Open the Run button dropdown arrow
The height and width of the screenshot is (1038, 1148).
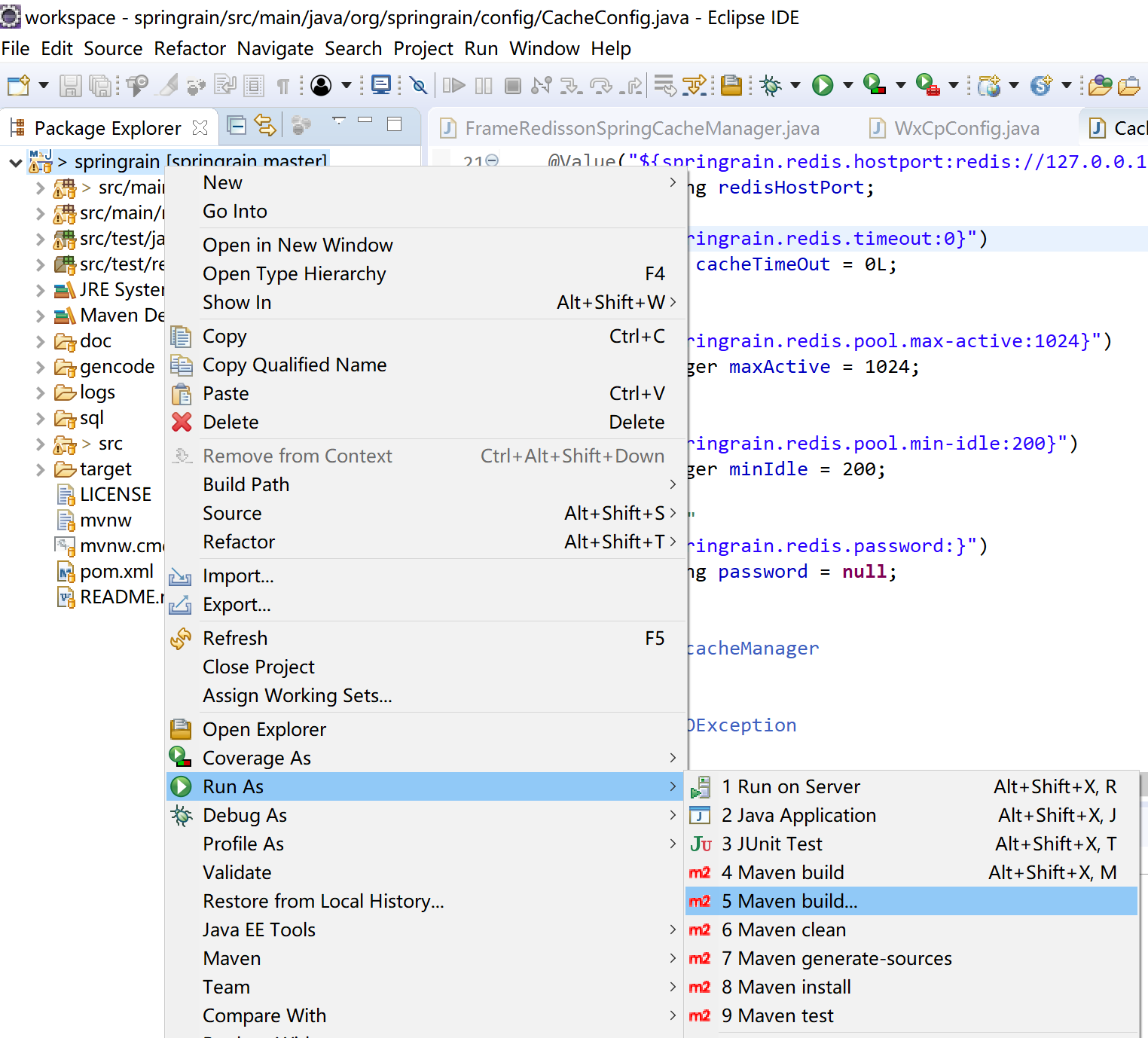point(847,85)
